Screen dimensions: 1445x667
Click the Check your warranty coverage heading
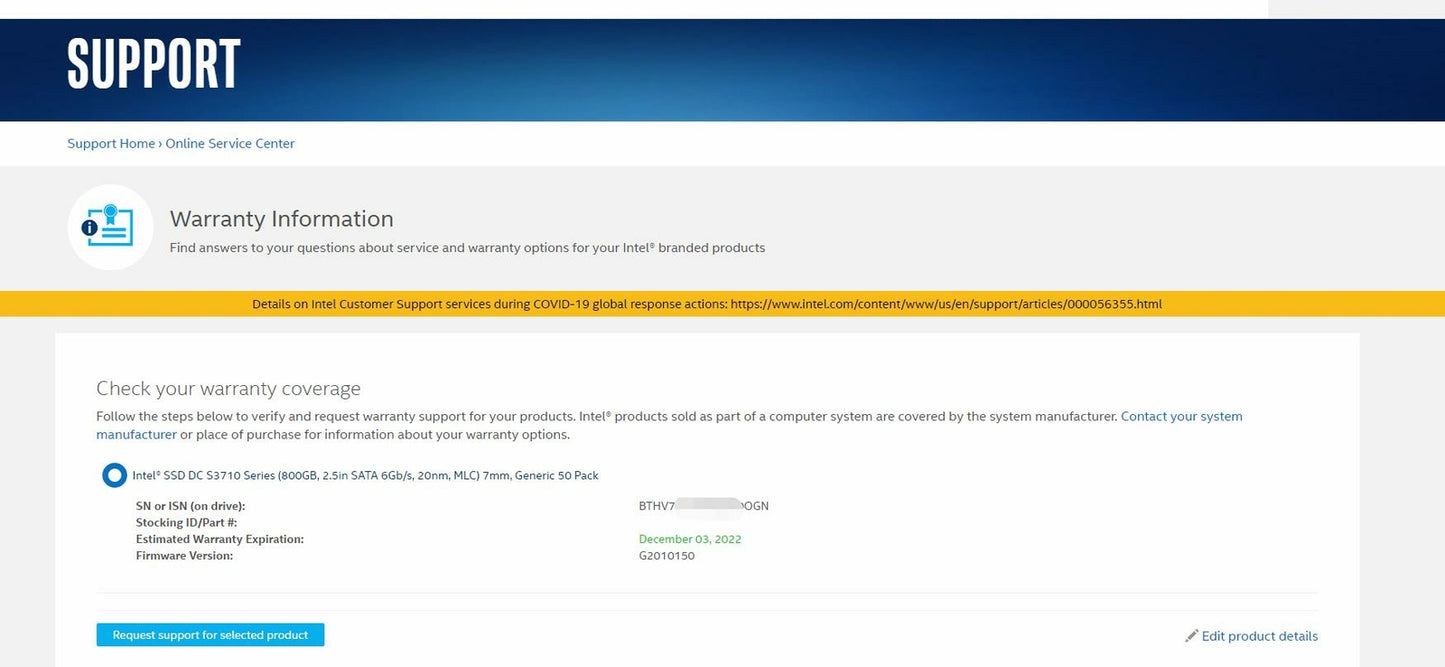click(x=228, y=389)
